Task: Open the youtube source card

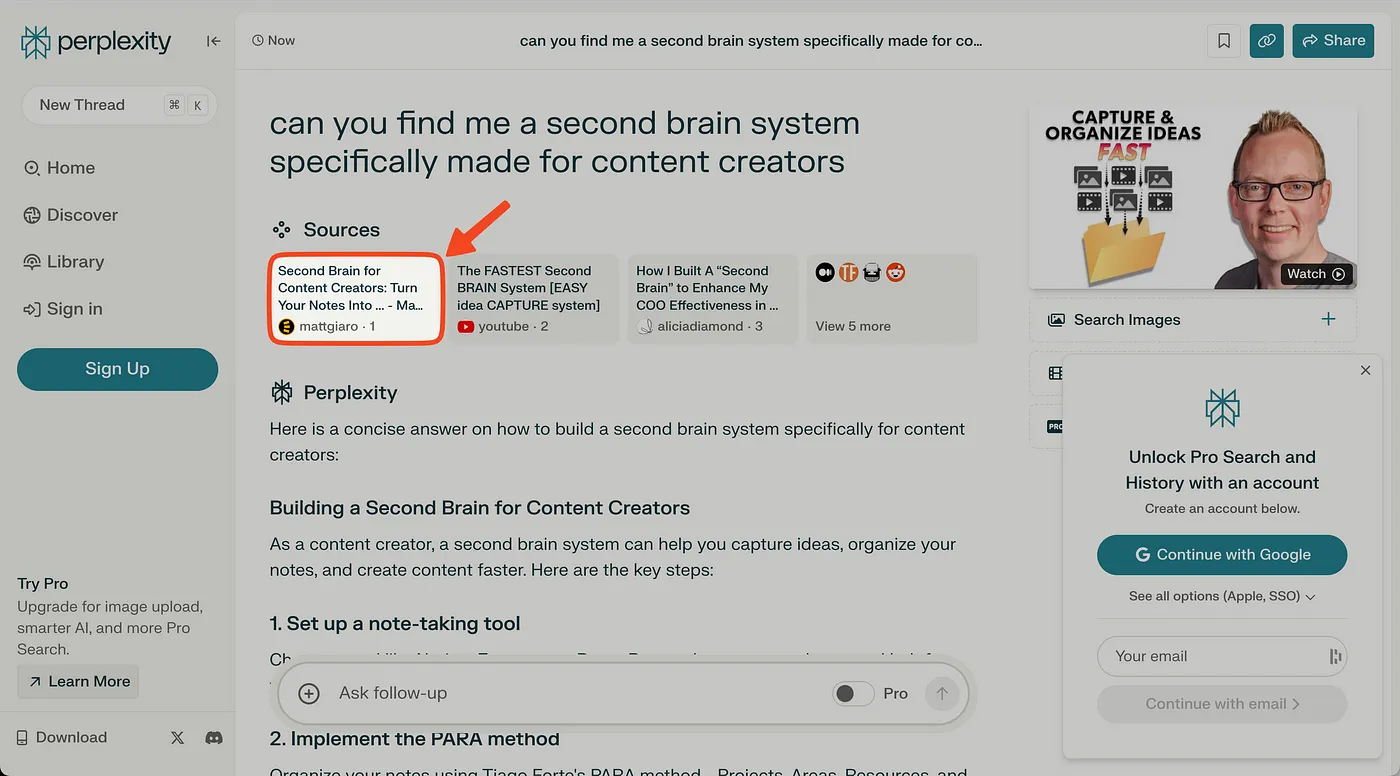Action: click(x=535, y=299)
